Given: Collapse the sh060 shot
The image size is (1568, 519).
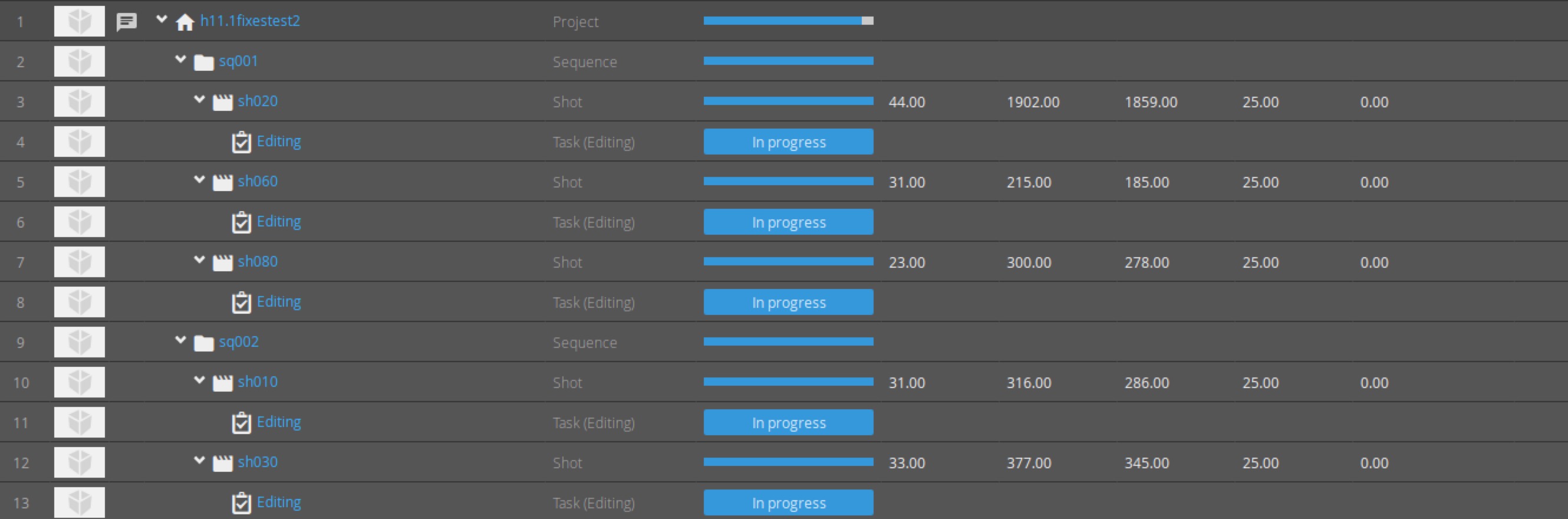Looking at the screenshot, I should click(x=199, y=180).
